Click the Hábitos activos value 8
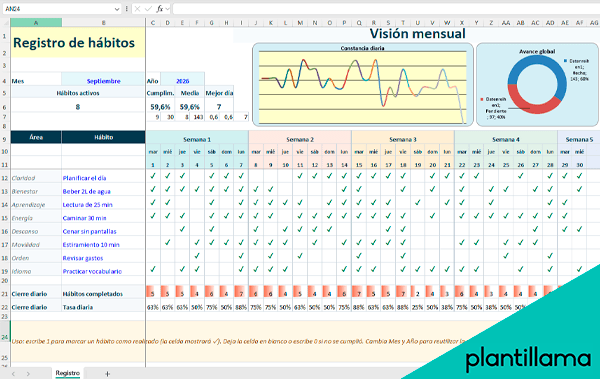 tap(78, 107)
